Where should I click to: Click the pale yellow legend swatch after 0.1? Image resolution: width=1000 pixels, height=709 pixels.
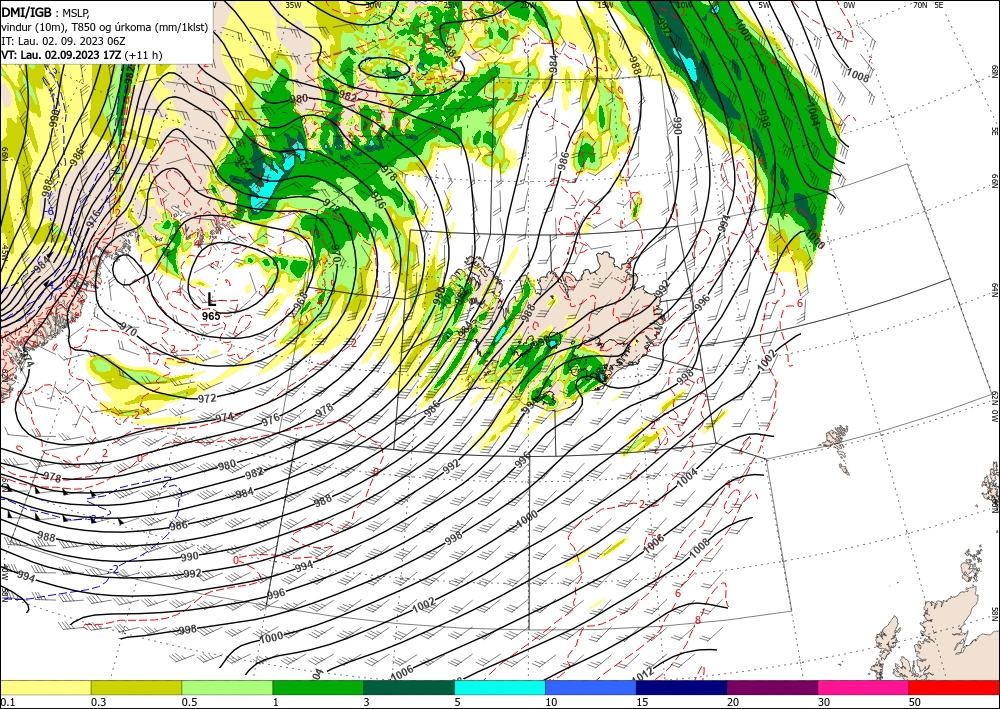click(x=45, y=687)
